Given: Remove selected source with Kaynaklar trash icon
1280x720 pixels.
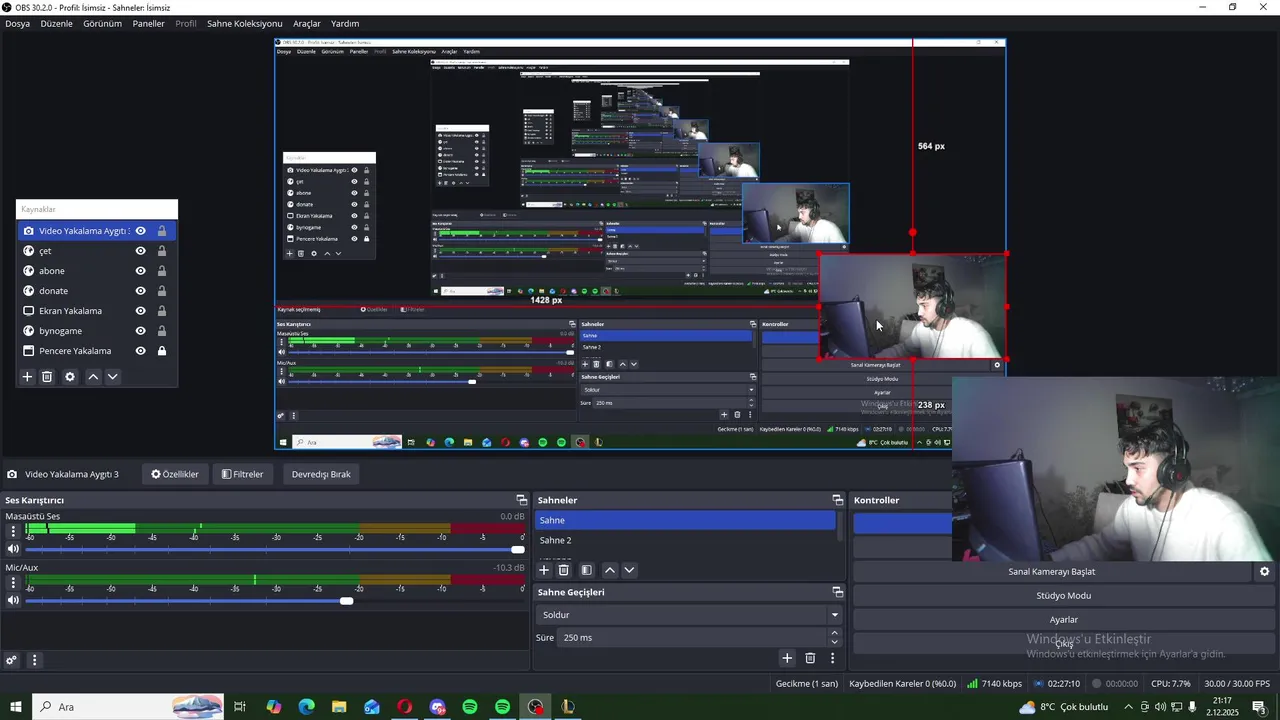Looking at the screenshot, I should click(47, 377).
